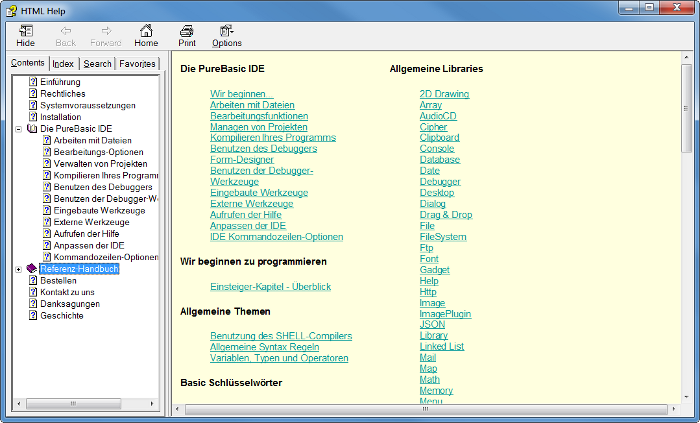700x423 pixels.
Task: Click the Installation topic page icon
Action: pyautogui.click(x=33, y=117)
